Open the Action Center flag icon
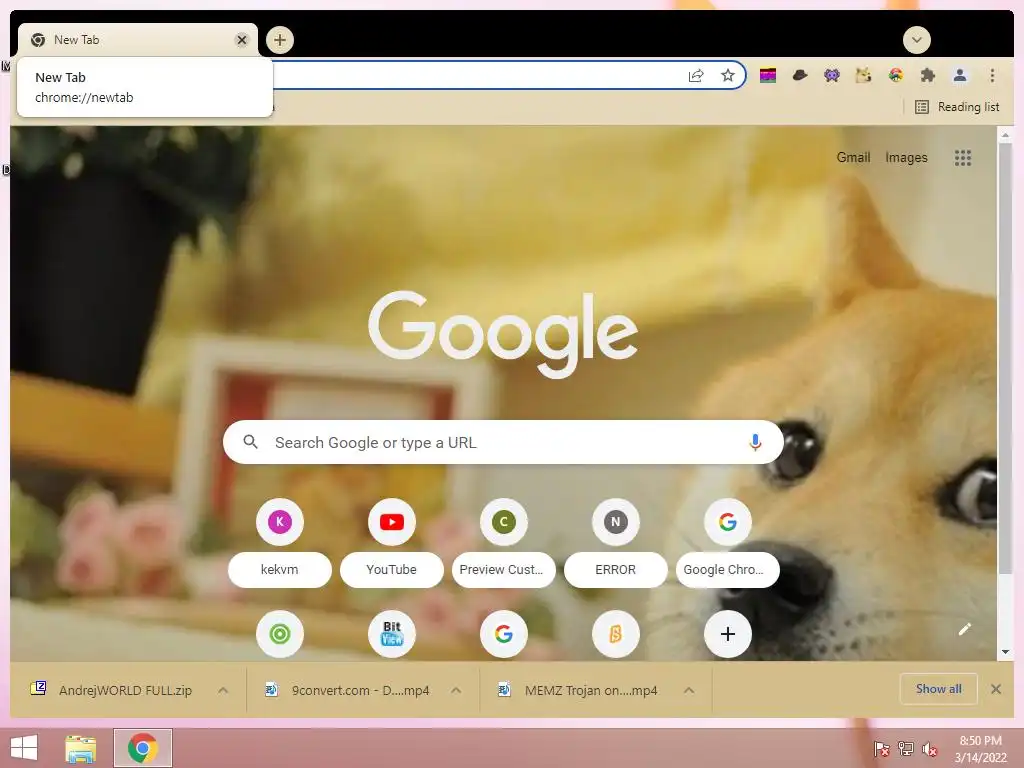The width and height of the screenshot is (1024, 768). [881, 749]
